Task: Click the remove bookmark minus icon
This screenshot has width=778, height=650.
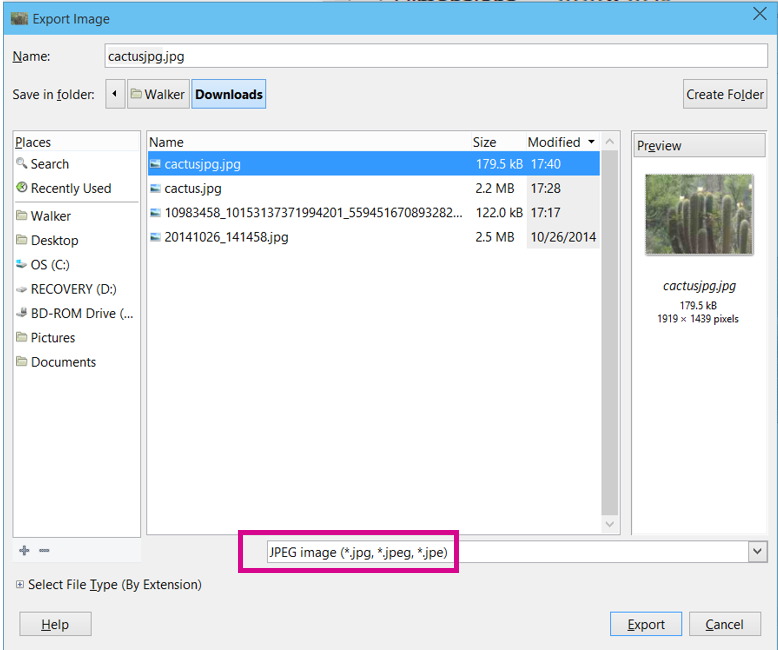Action: pos(44,551)
